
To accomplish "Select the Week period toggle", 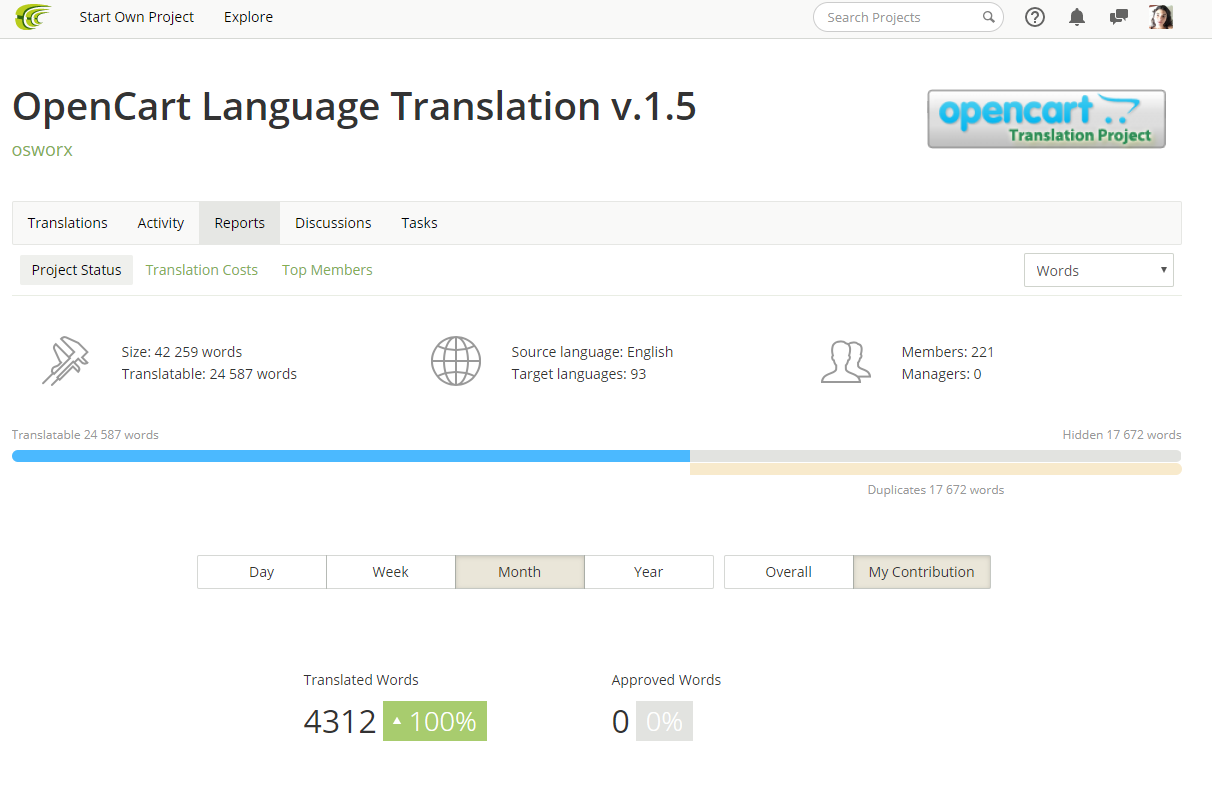I will point(391,572).
